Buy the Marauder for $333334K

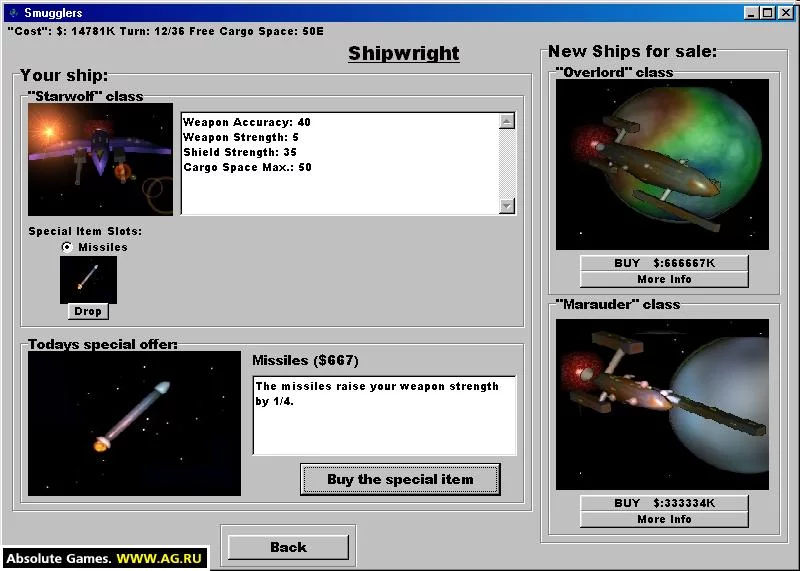664,503
